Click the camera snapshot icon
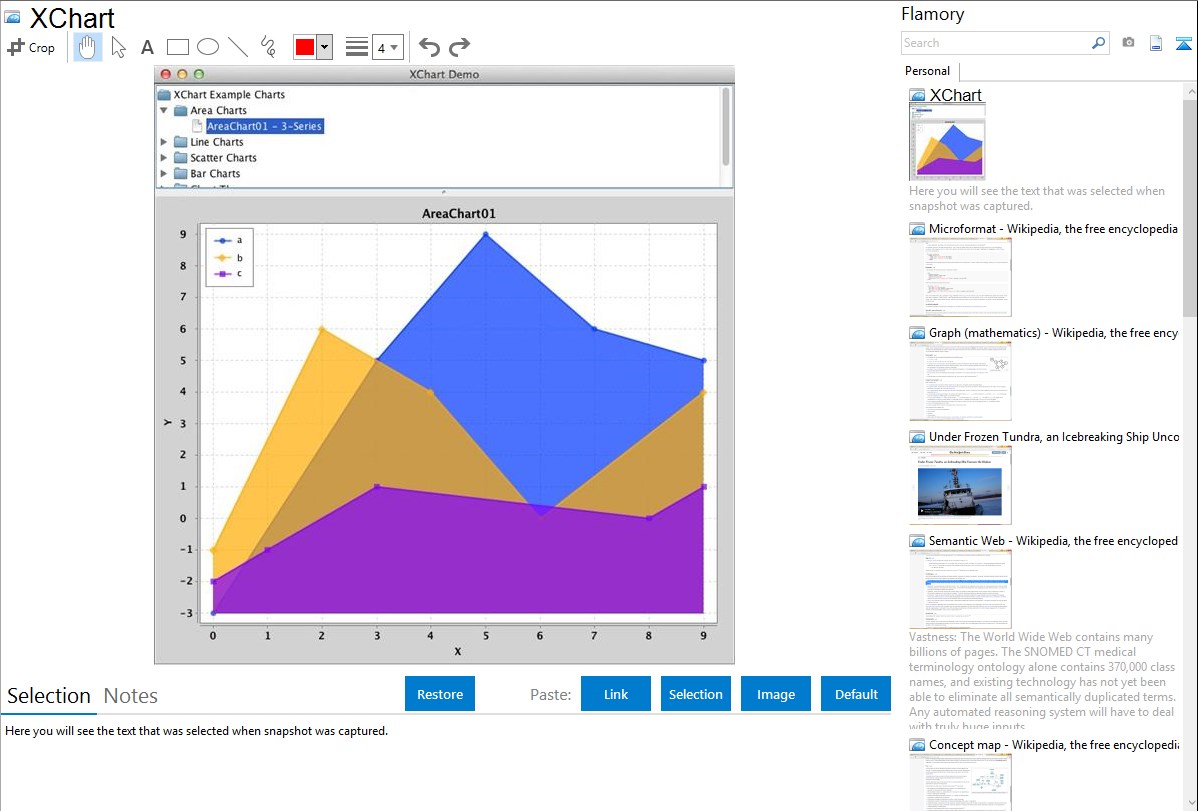1198x811 pixels. 1128,43
